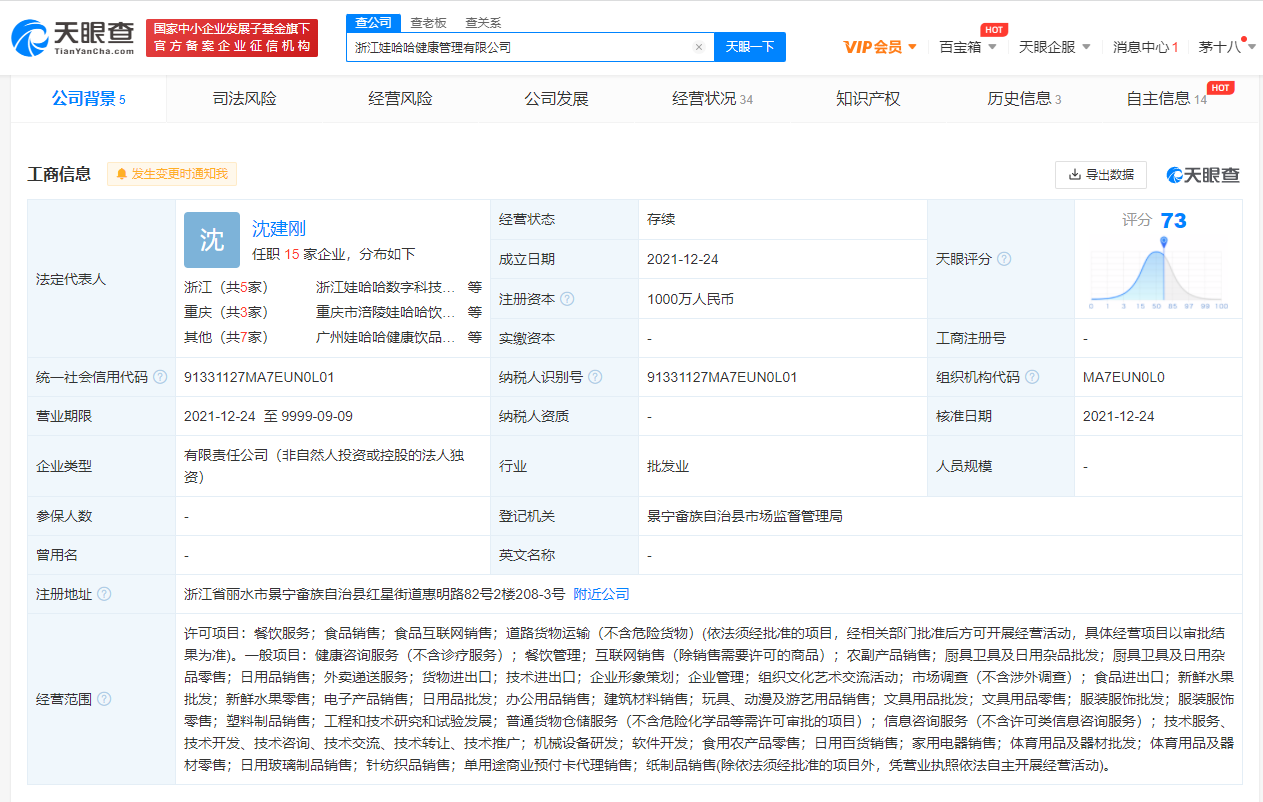Click 重庆市涪陵娃哈哈饮 company link

pos(386,312)
